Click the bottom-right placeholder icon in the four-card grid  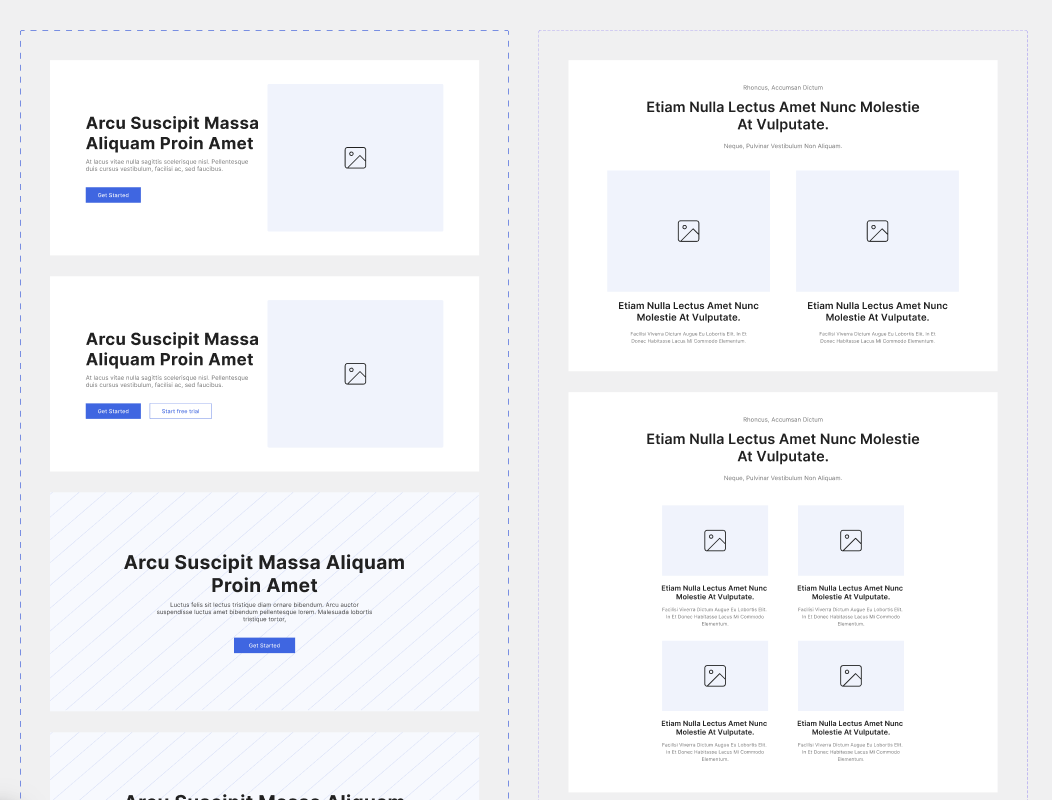pyautogui.click(x=850, y=675)
